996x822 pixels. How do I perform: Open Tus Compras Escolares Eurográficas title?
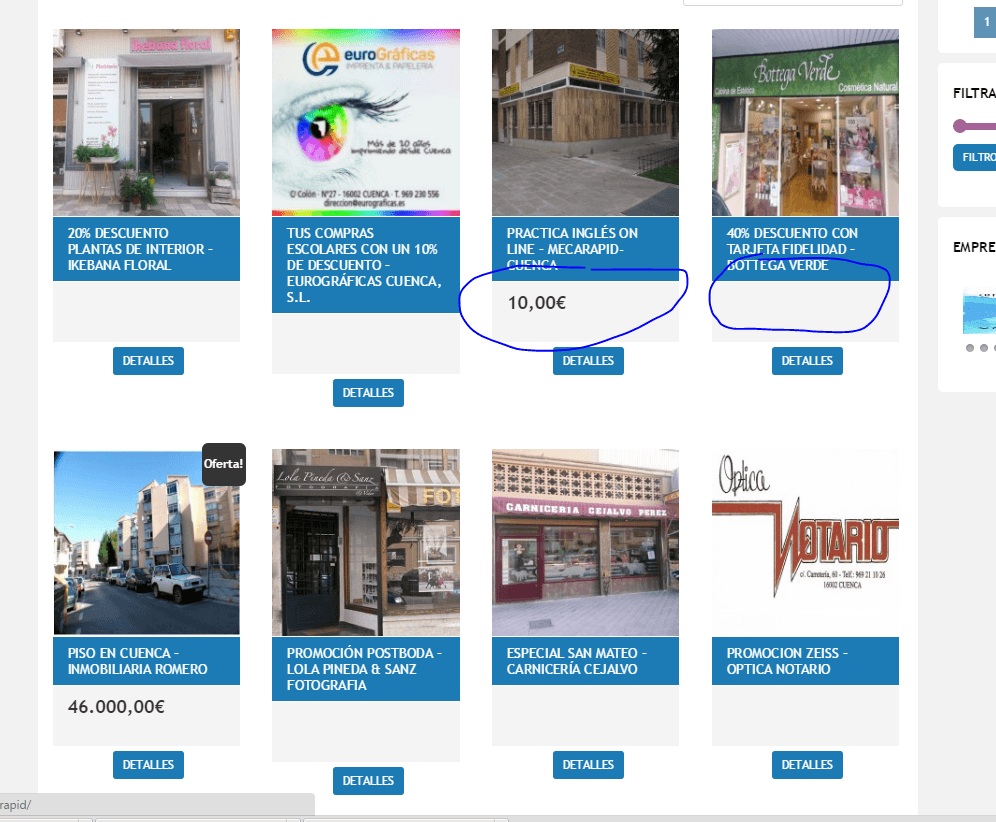[x=364, y=265]
